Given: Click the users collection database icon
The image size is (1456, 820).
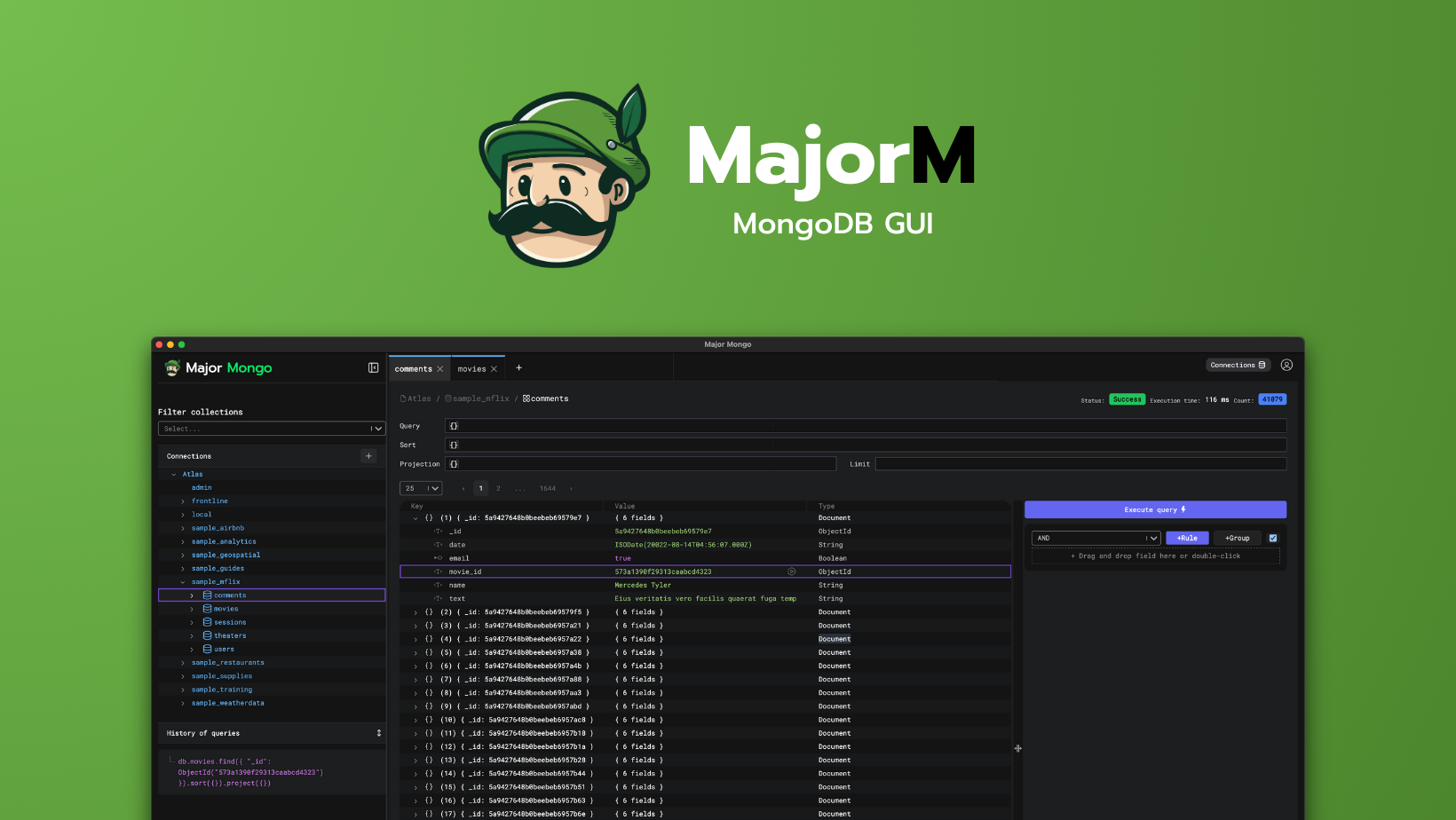Looking at the screenshot, I should (208, 649).
